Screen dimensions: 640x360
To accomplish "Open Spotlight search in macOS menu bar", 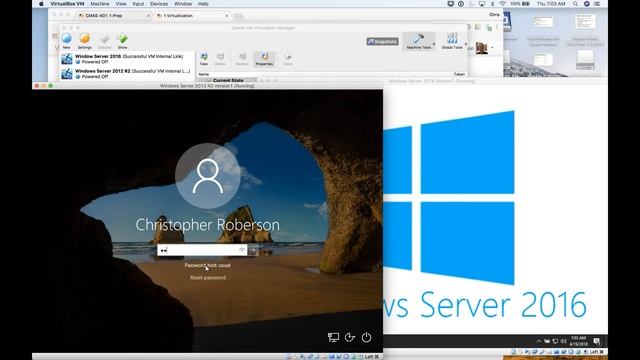I will coord(575,4).
